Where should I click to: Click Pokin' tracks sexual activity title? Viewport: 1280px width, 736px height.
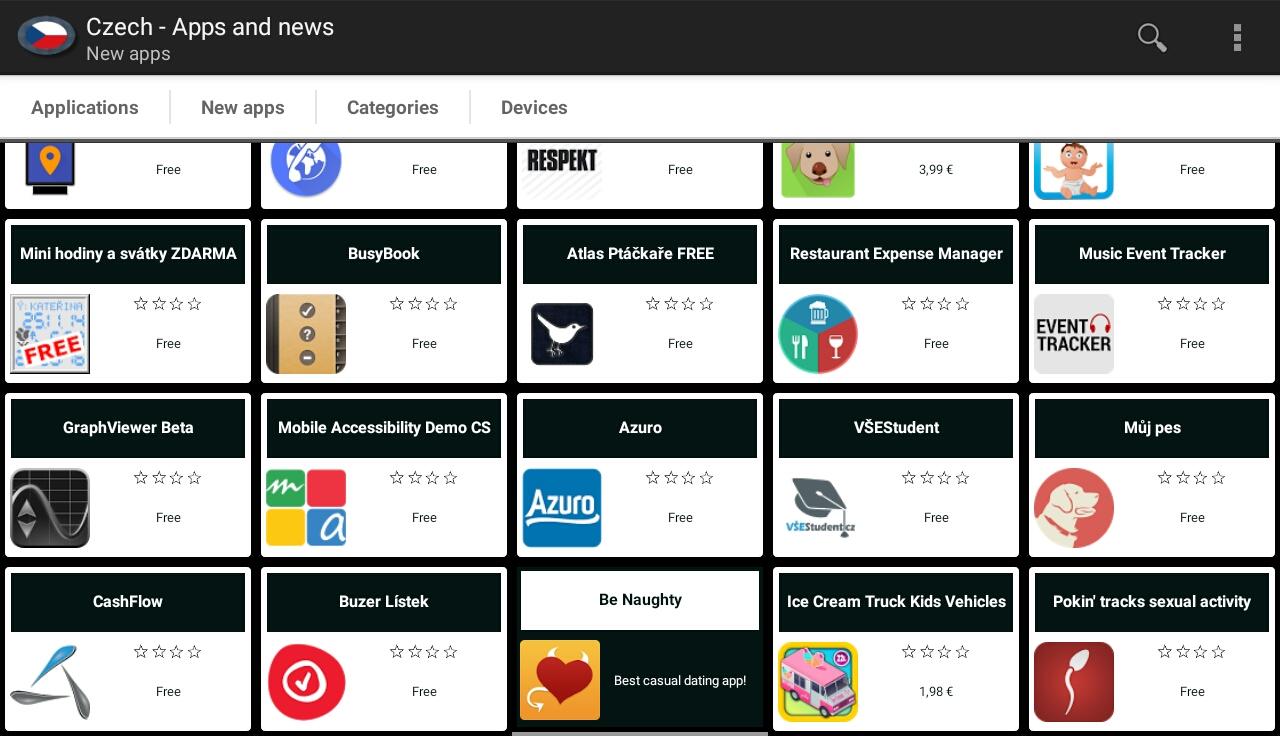[x=1152, y=602]
